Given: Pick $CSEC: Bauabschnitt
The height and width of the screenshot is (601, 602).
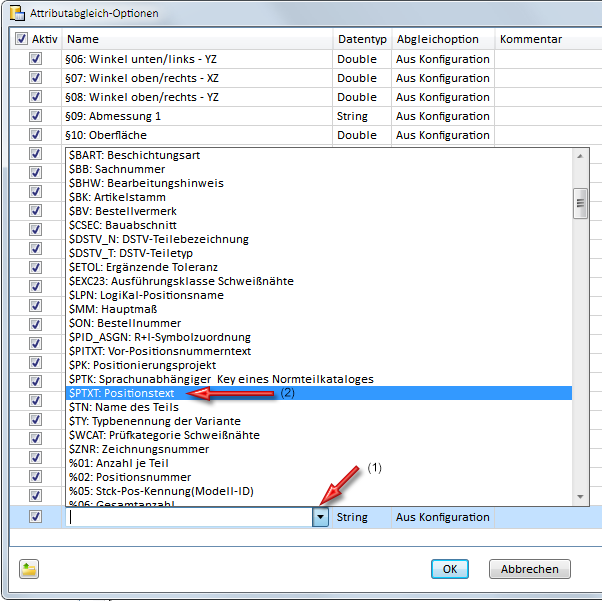Looking at the screenshot, I should coord(319,225).
